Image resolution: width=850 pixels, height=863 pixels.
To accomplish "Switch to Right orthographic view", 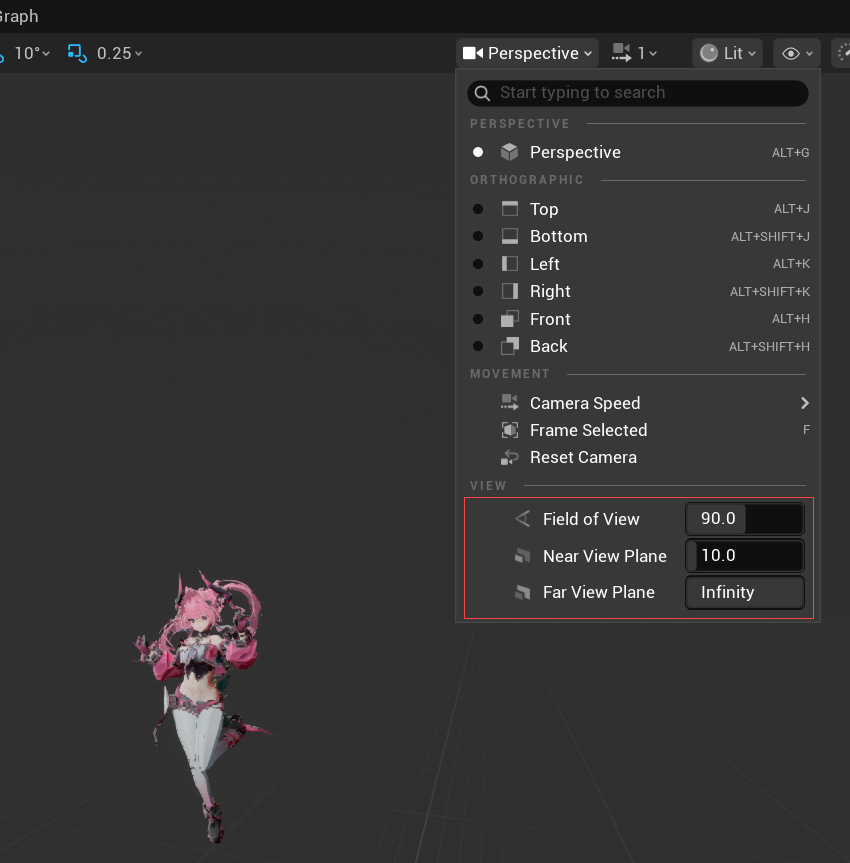I will coord(638,291).
